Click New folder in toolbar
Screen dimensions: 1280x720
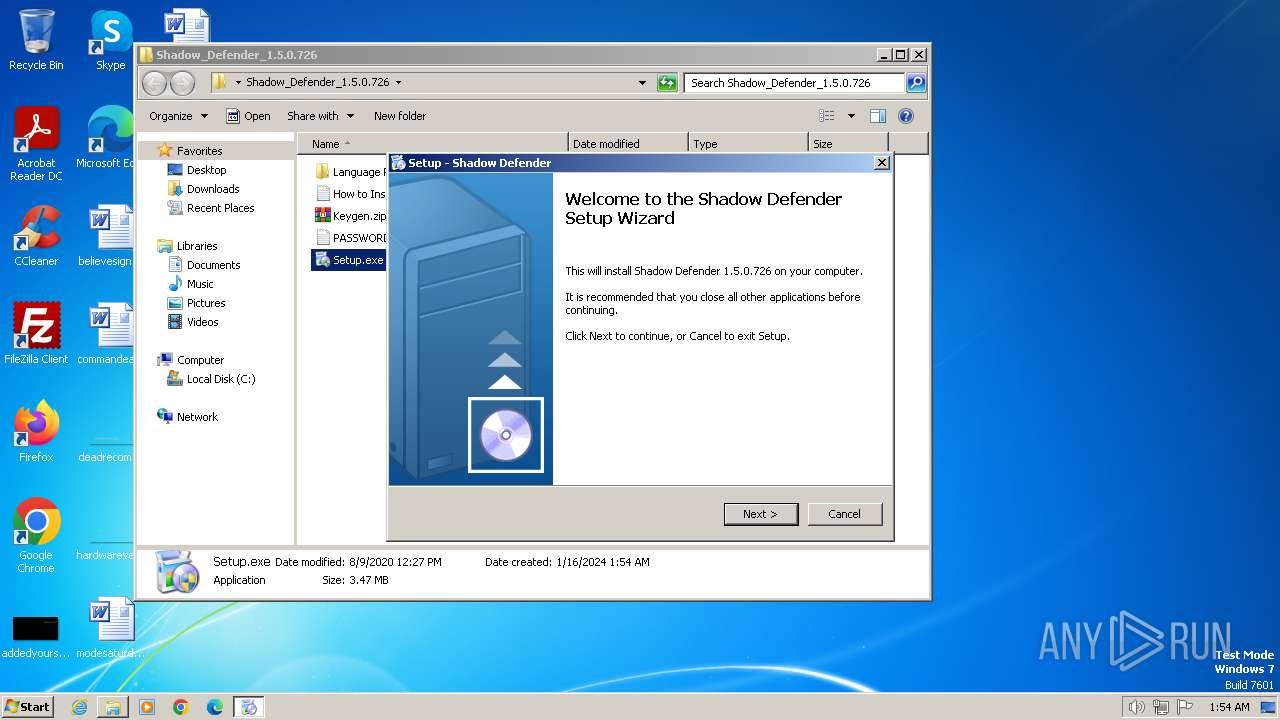[x=400, y=116]
